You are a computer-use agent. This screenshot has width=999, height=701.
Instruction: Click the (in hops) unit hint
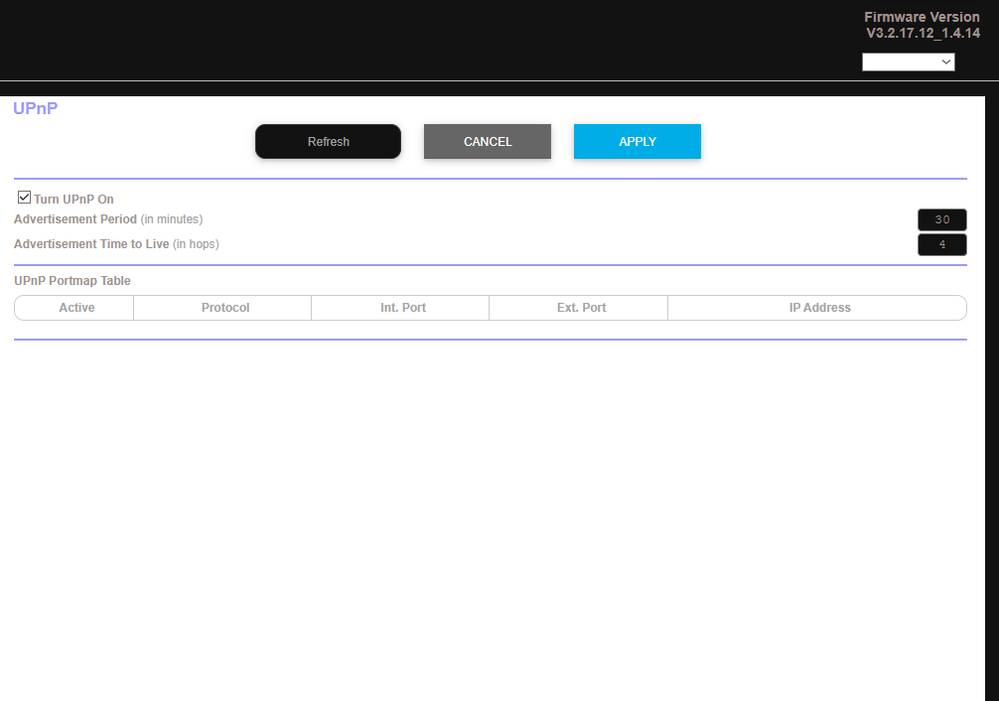pyautogui.click(x=196, y=244)
